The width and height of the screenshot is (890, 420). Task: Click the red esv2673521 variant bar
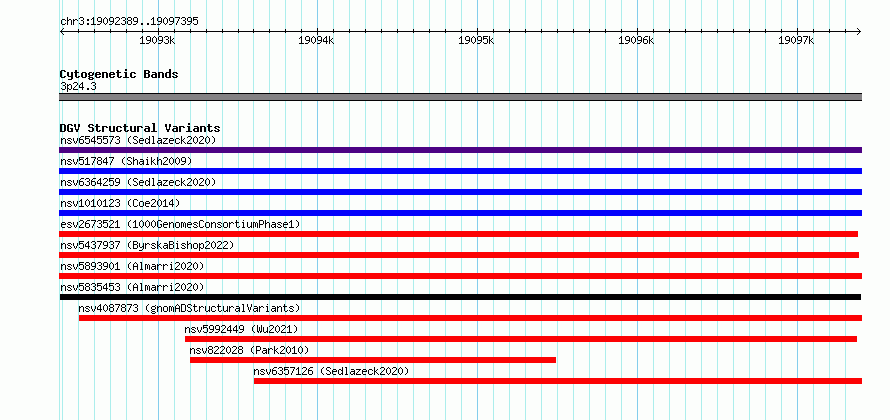[x=459, y=234]
